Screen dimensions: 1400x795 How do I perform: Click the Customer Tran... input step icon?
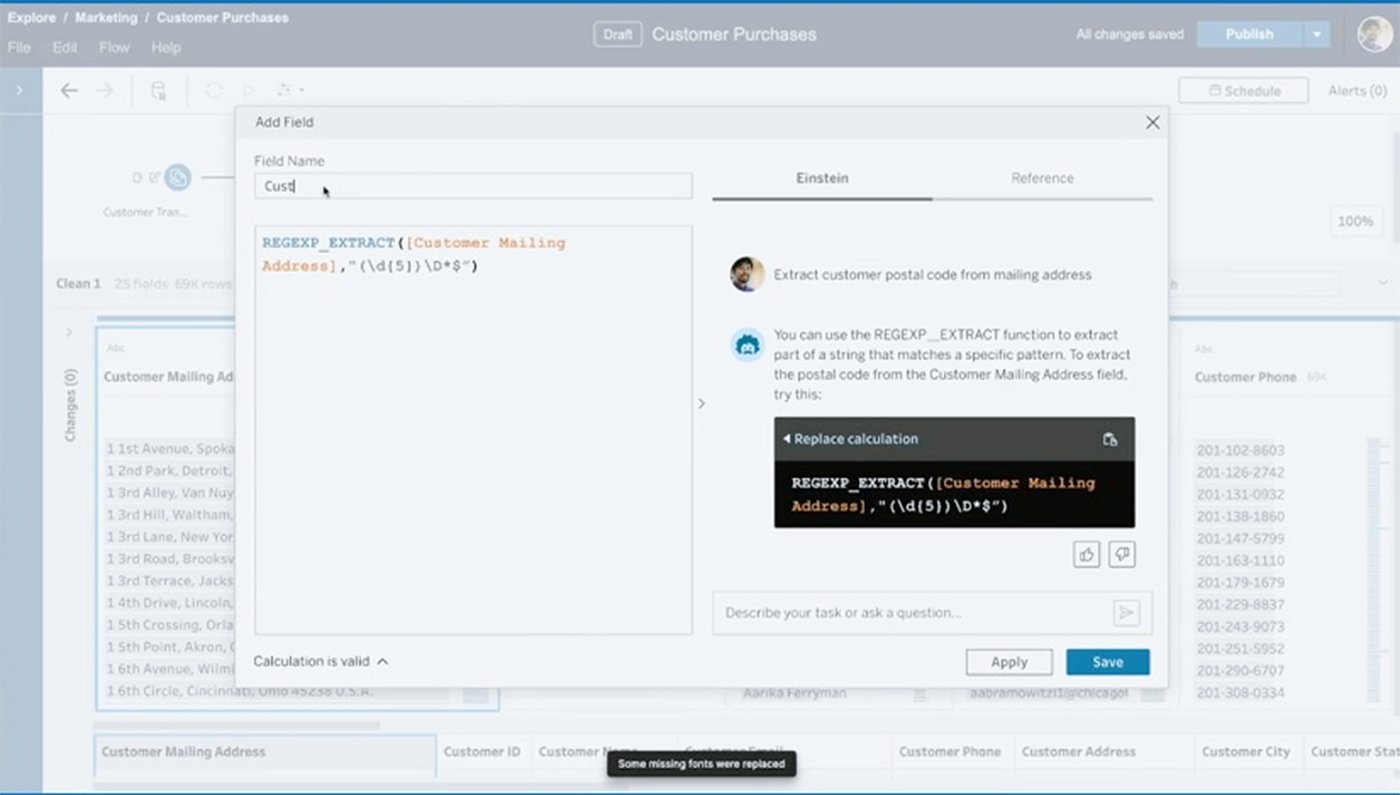coord(177,178)
